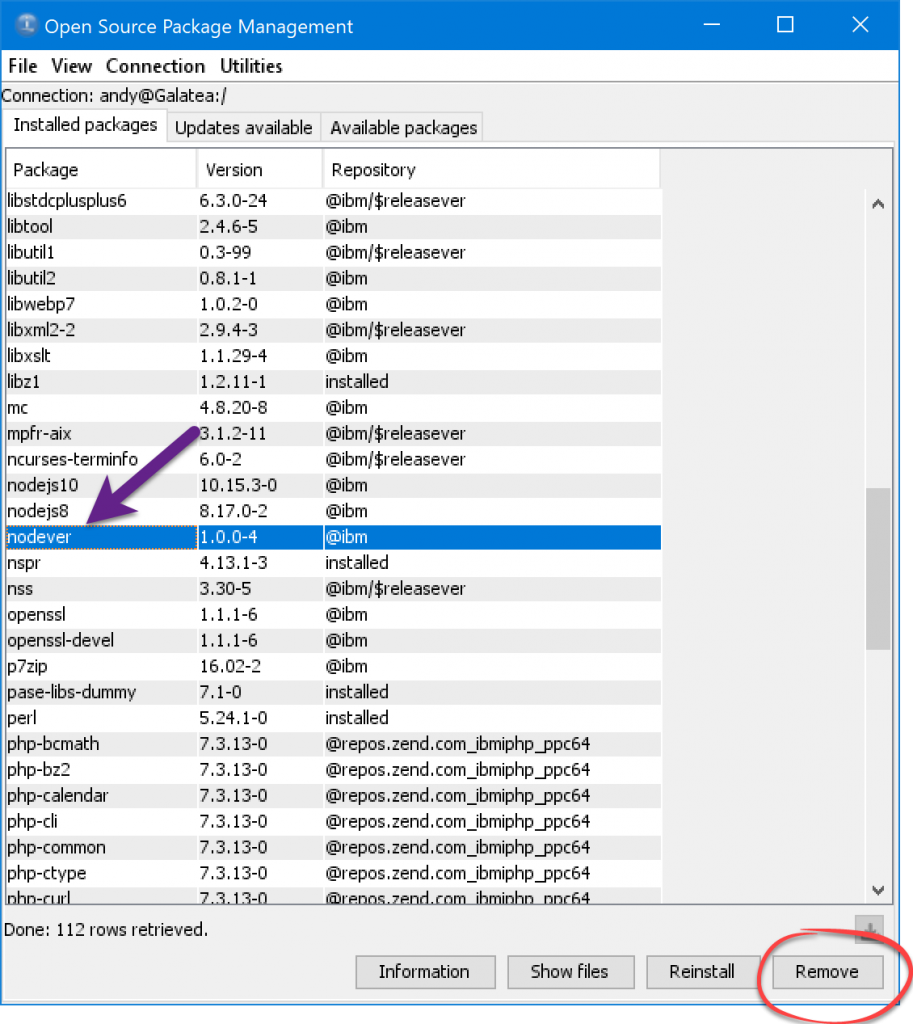Select the Installed packages tab
Screen dimensions: 913x1024
[x=85, y=126]
